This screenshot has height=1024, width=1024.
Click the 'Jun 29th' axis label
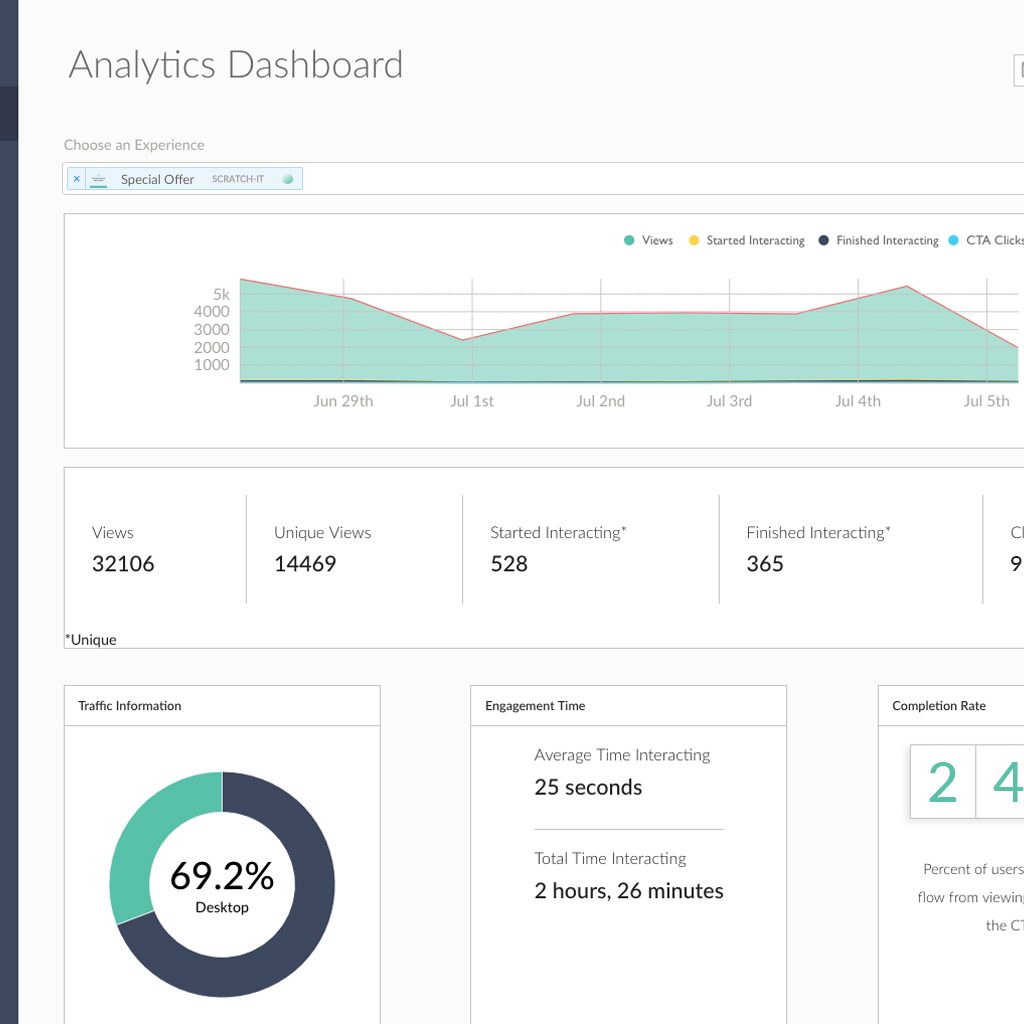pos(343,401)
